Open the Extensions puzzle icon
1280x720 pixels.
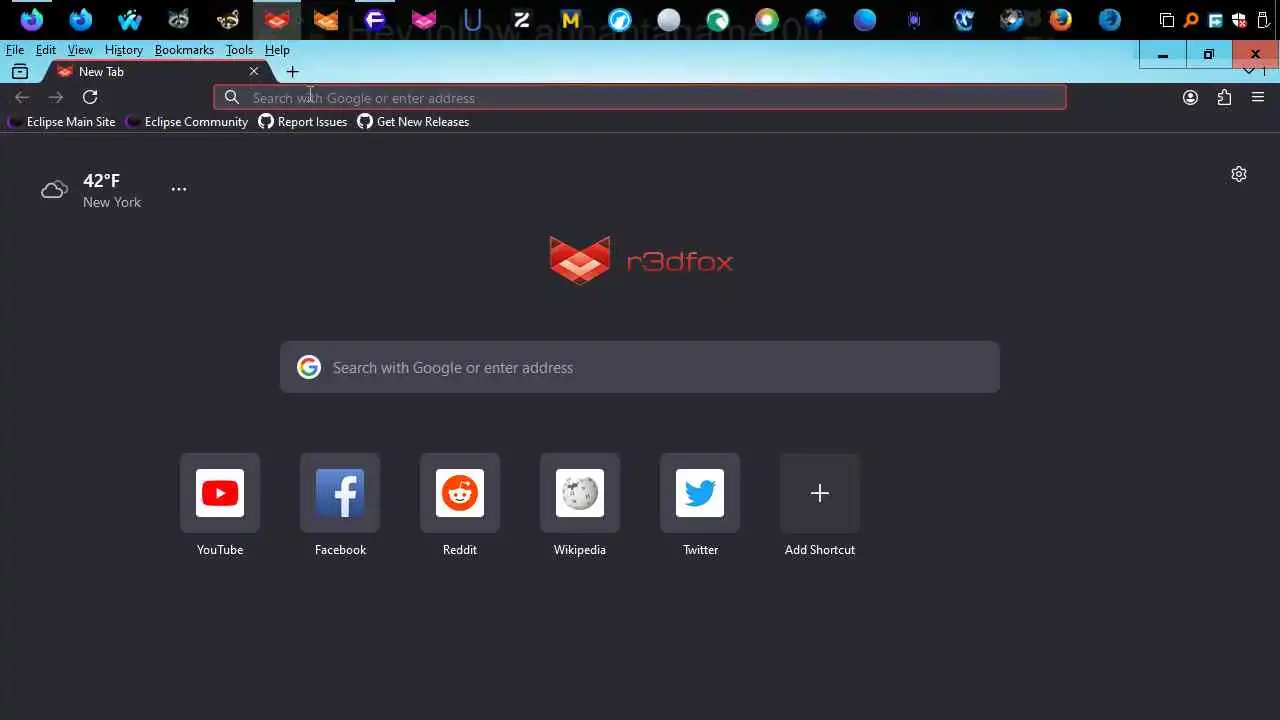[x=1224, y=97]
